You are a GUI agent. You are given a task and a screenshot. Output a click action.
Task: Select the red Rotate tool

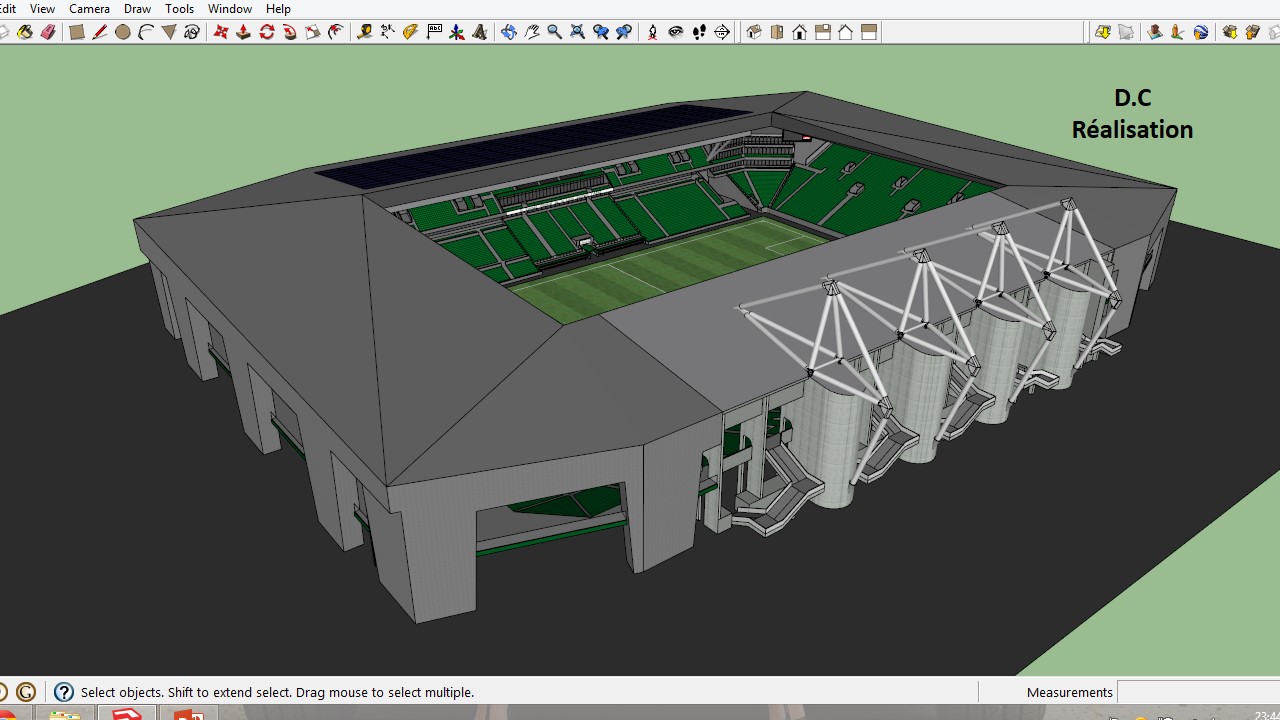pos(267,32)
